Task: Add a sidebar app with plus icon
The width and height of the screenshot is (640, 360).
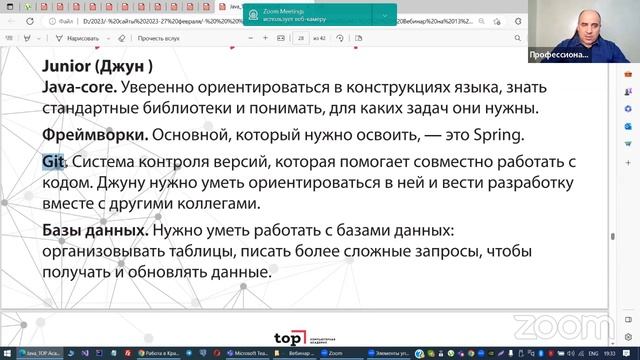Action: [628, 162]
